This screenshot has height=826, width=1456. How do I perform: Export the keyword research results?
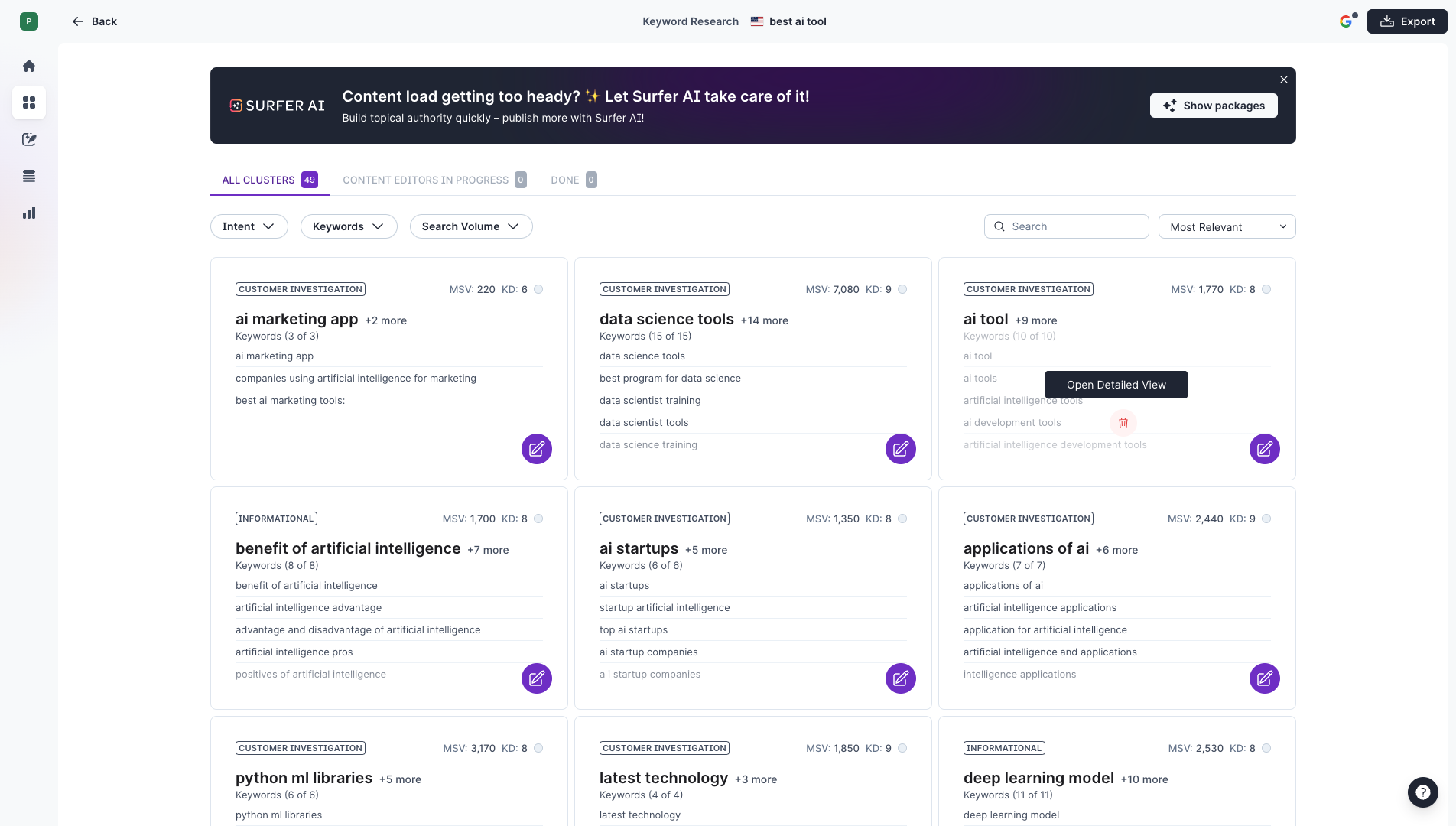[1407, 21]
